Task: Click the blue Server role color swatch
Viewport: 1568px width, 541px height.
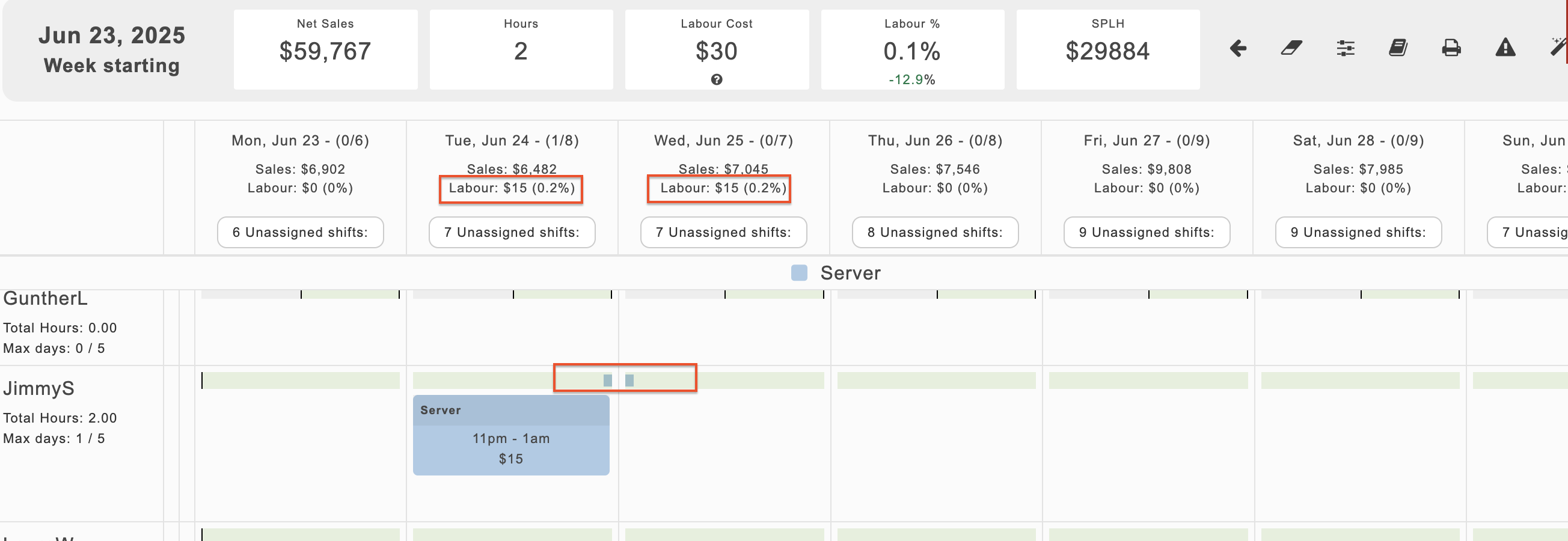Action: 798,274
